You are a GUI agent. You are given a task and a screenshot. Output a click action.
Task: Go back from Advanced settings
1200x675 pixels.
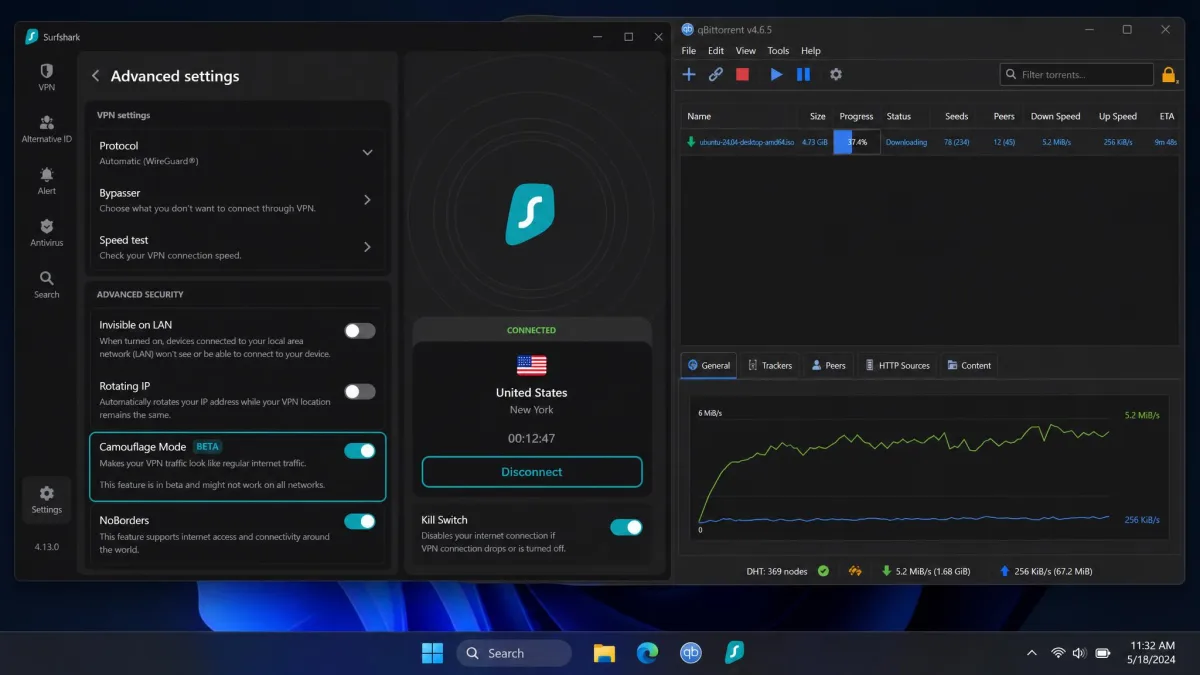pyautogui.click(x=96, y=76)
